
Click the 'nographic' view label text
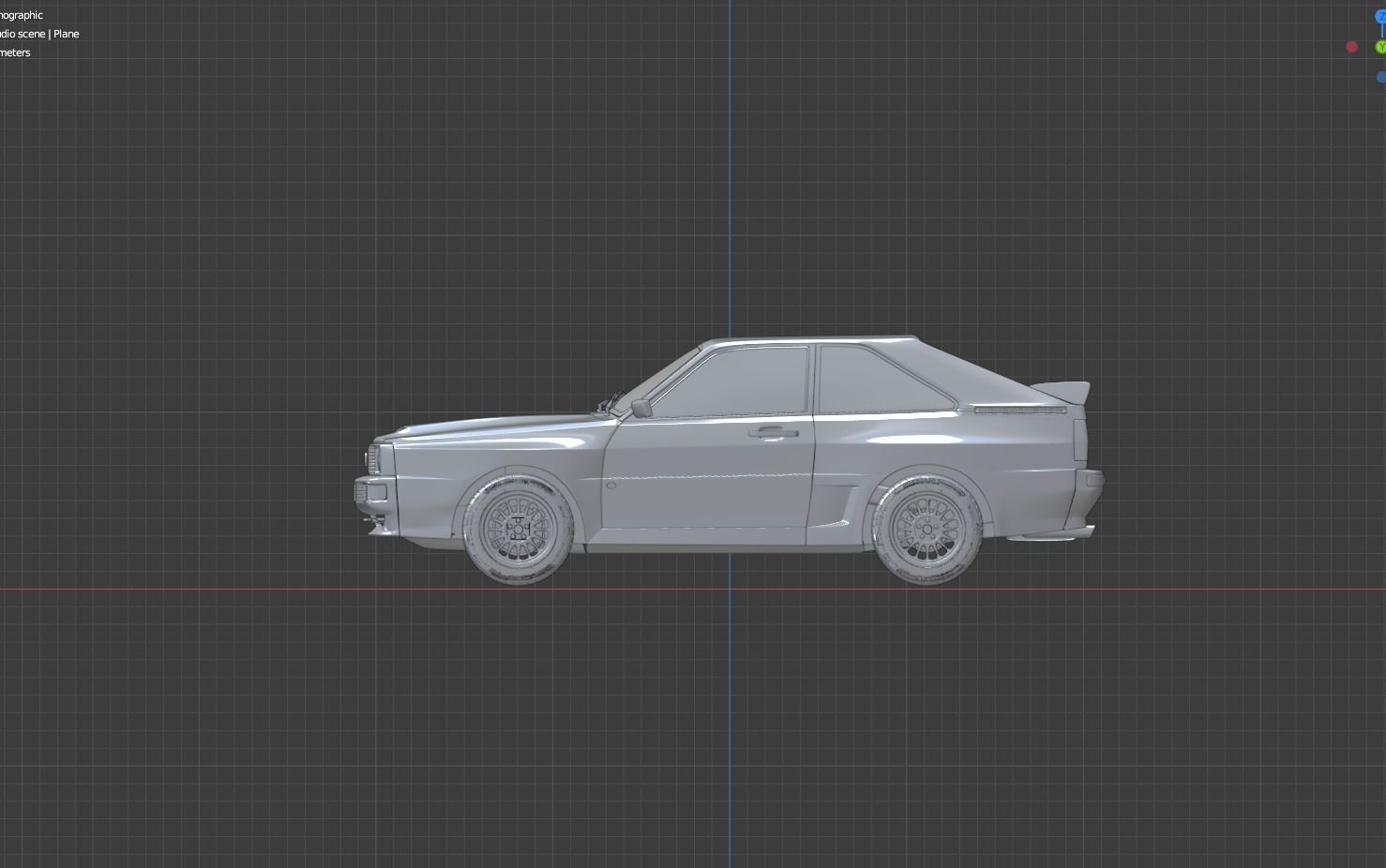[21, 15]
